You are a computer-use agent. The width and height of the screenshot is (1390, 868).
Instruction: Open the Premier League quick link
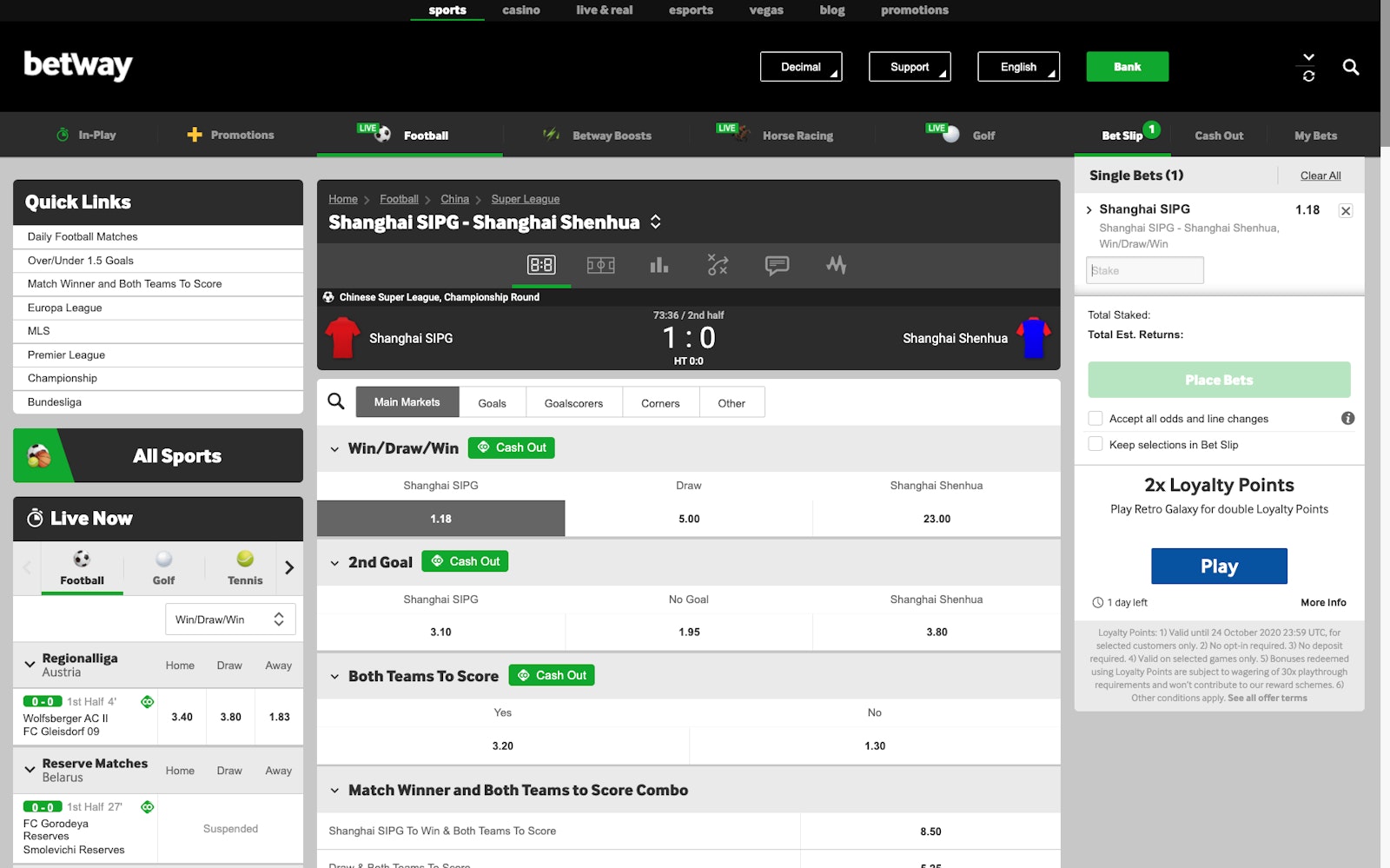(x=65, y=354)
